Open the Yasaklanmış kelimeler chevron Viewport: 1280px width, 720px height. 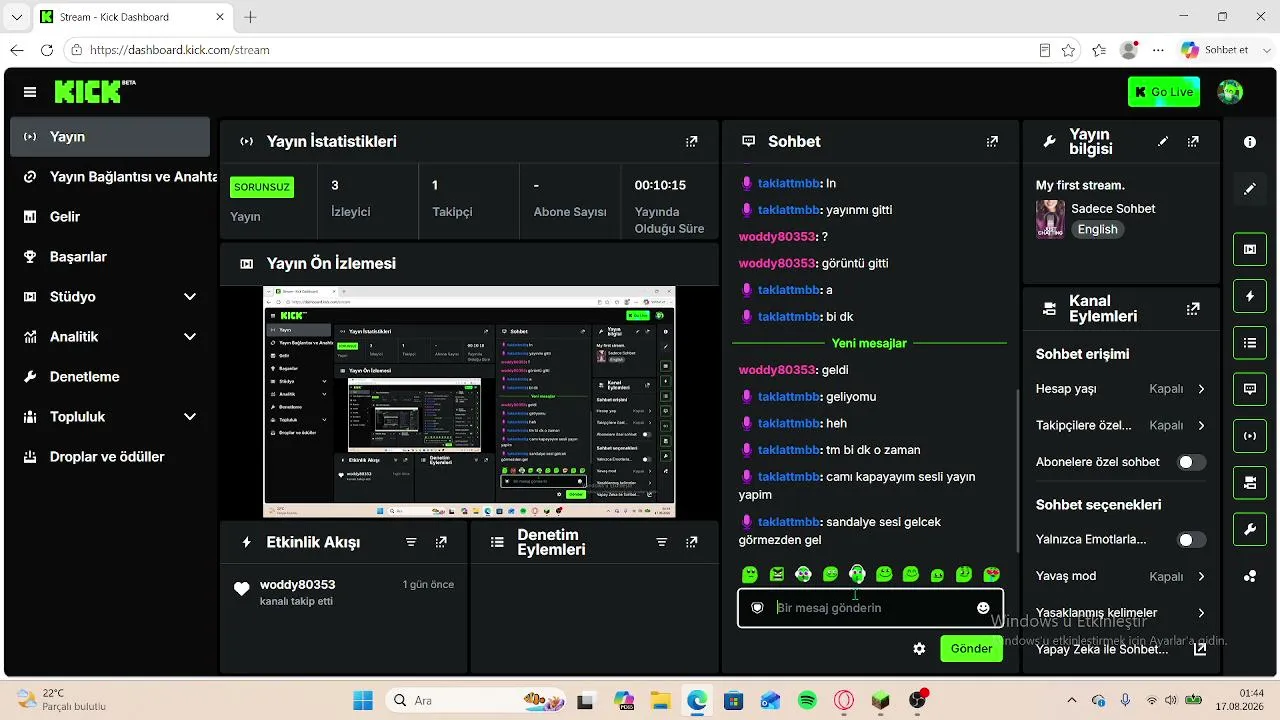[x=1201, y=613]
